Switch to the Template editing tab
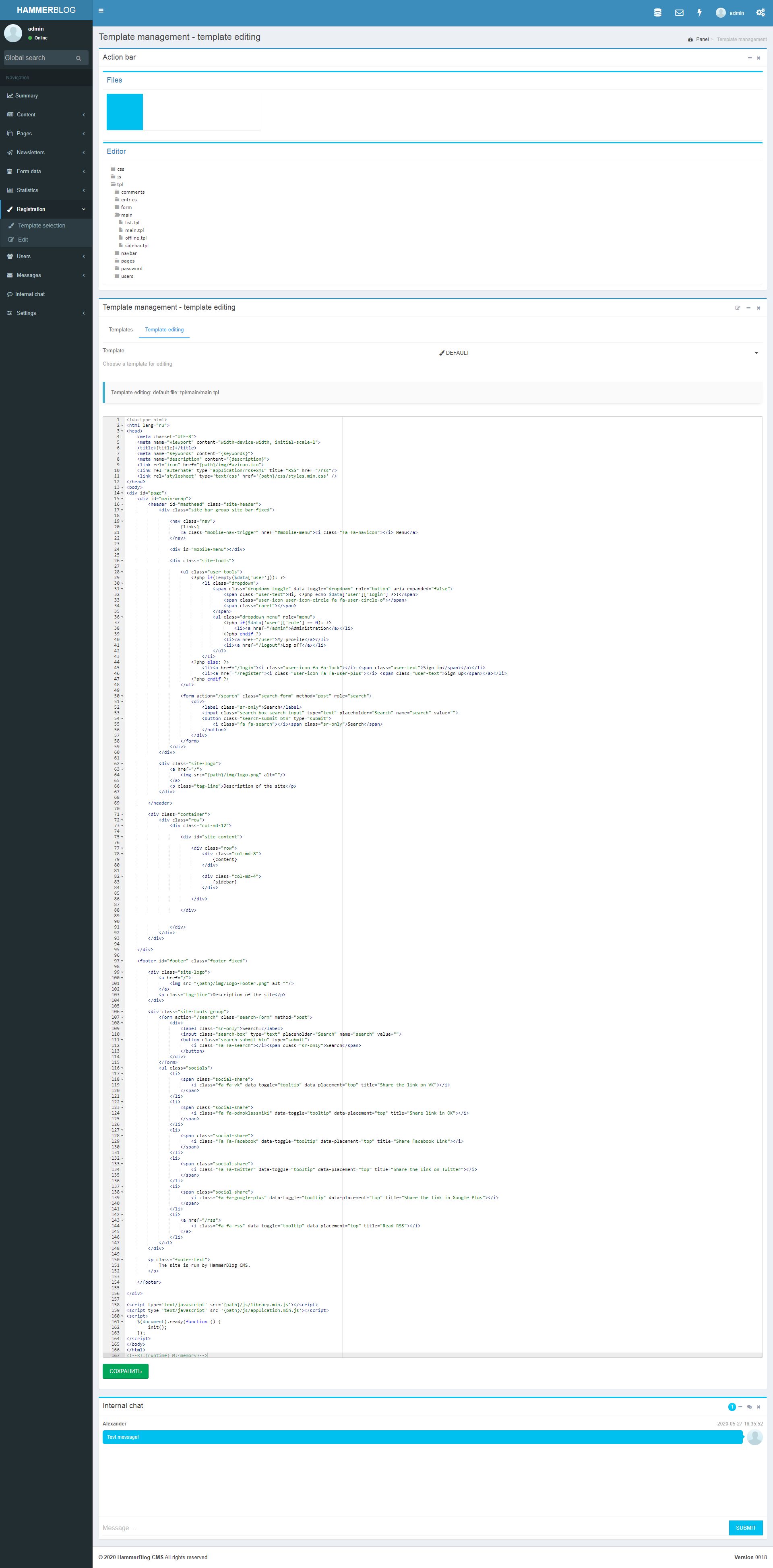This screenshot has height=1568, width=773. click(x=164, y=329)
